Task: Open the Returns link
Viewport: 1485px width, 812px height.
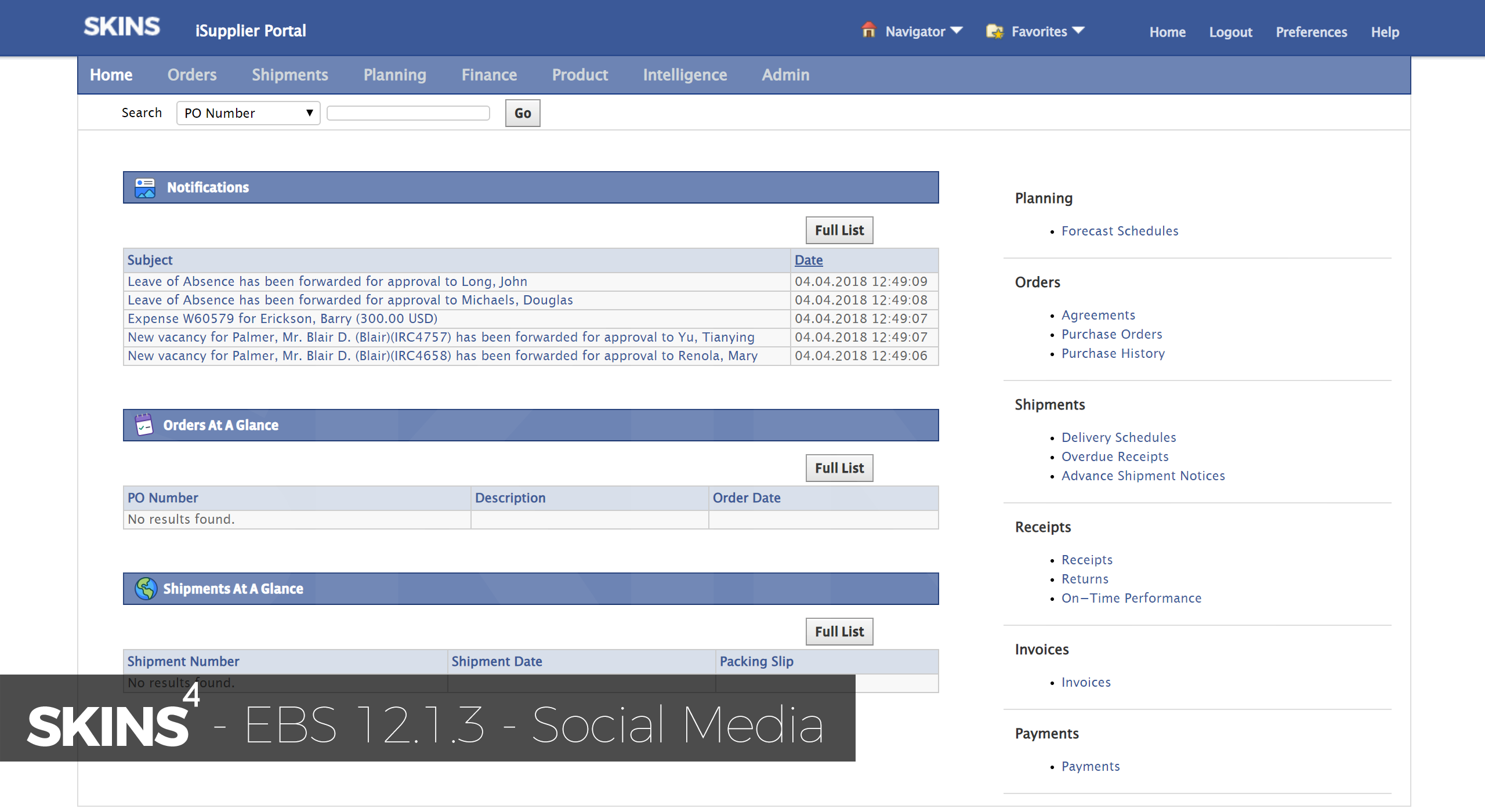Action: (x=1085, y=579)
